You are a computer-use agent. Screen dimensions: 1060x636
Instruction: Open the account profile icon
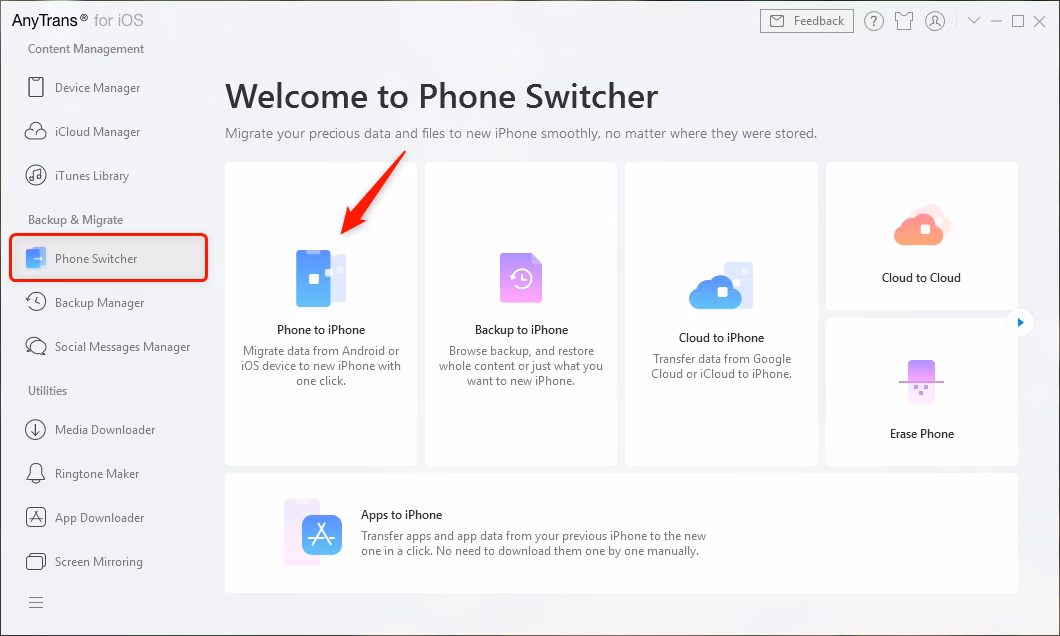coord(935,20)
